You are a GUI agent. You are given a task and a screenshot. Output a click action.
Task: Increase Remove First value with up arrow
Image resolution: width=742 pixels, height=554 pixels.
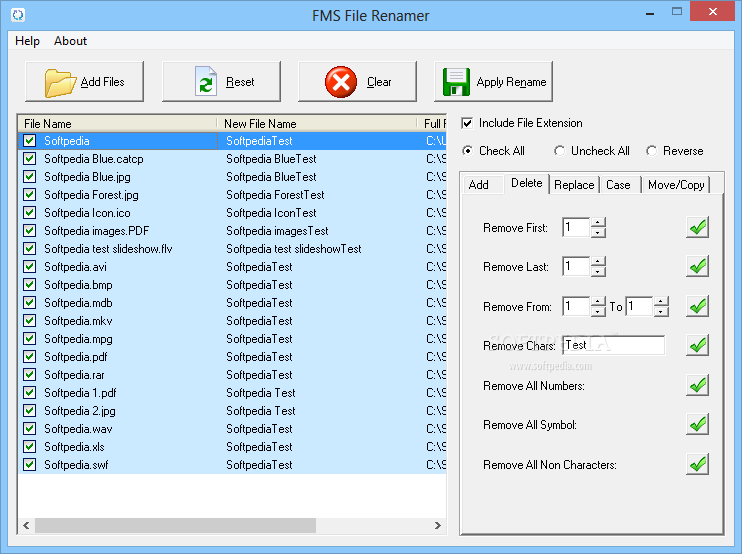598,222
